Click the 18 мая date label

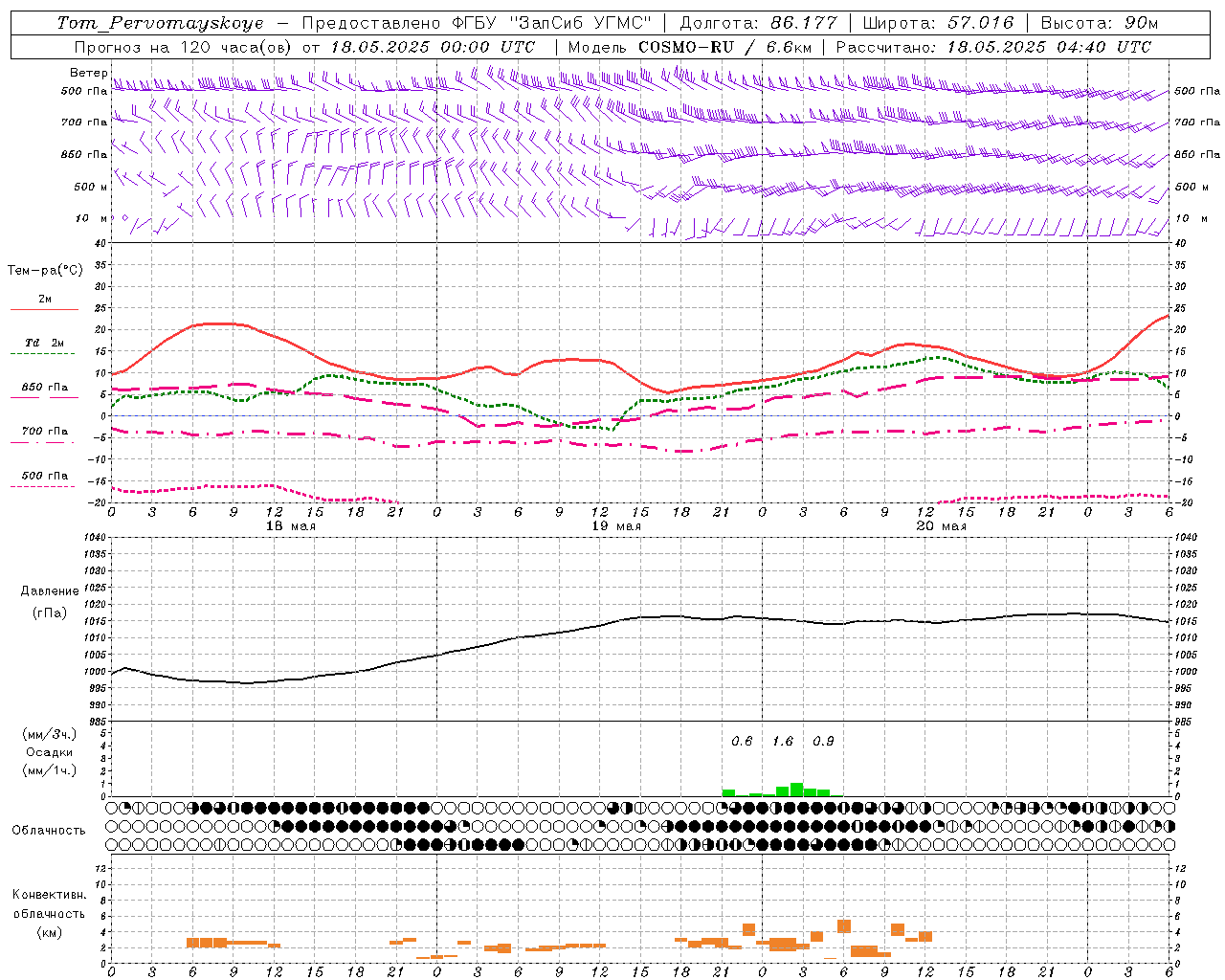tap(290, 526)
